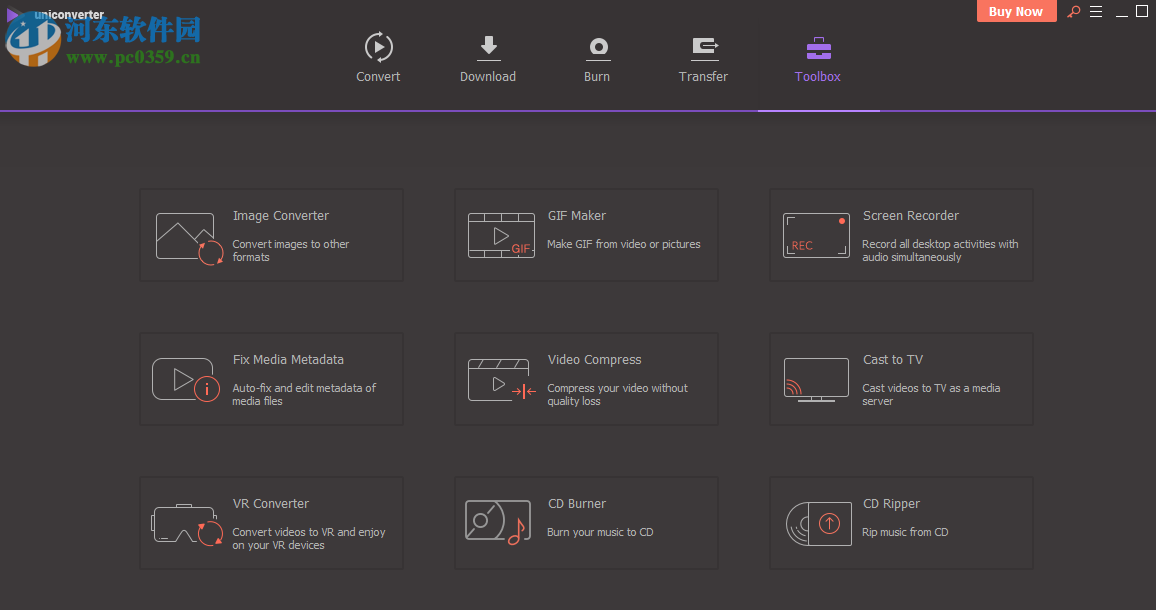Viewport: 1156px width, 610px height.
Task: Click the CD Burner disc icon
Action: coord(497,522)
